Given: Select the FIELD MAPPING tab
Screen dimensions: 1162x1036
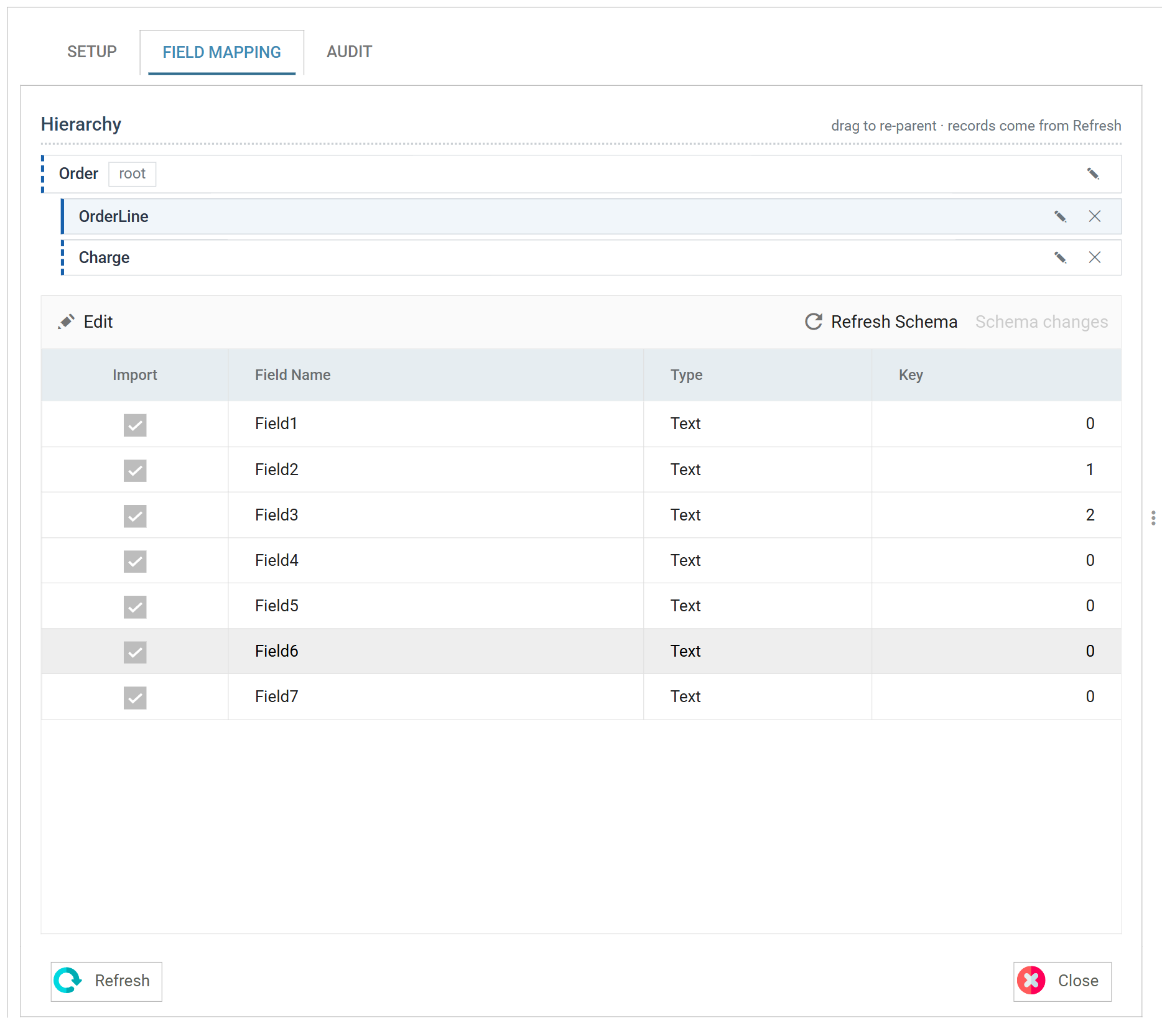Looking at the screenshot, I should pos(222,52).
